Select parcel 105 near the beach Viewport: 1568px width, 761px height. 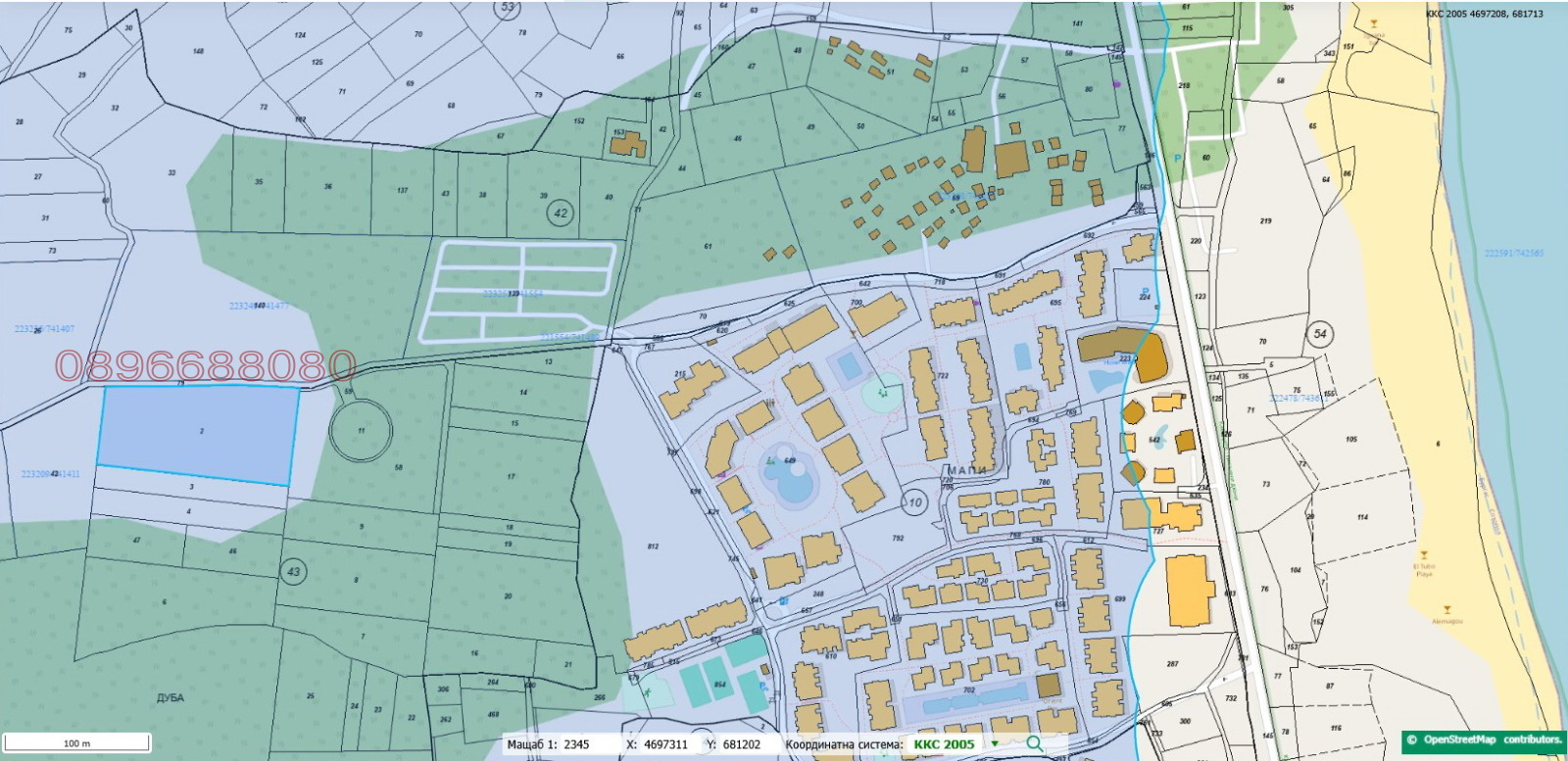(x=1351, y=440)
